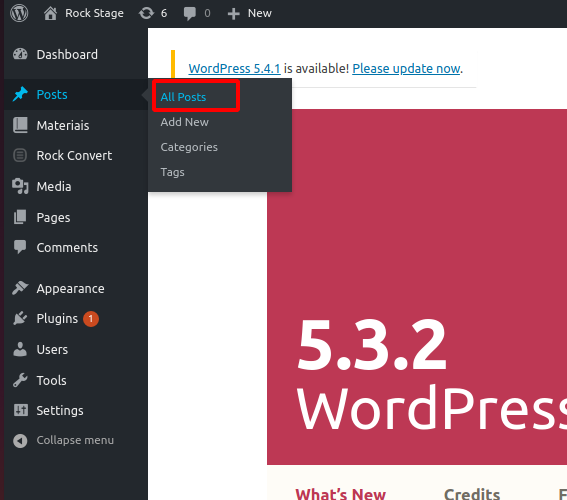Click the Media library icon
The image size is (567, 500).
click(x=20, y=186)
